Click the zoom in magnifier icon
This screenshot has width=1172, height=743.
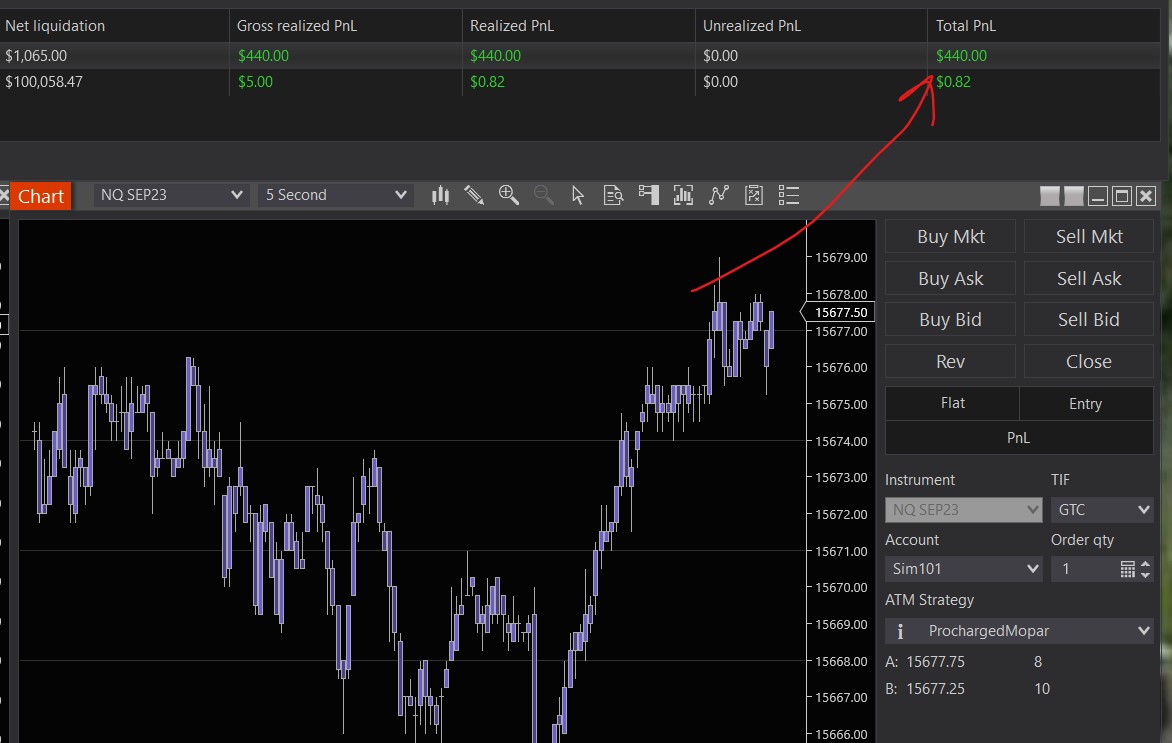click(x=509, y=195)
